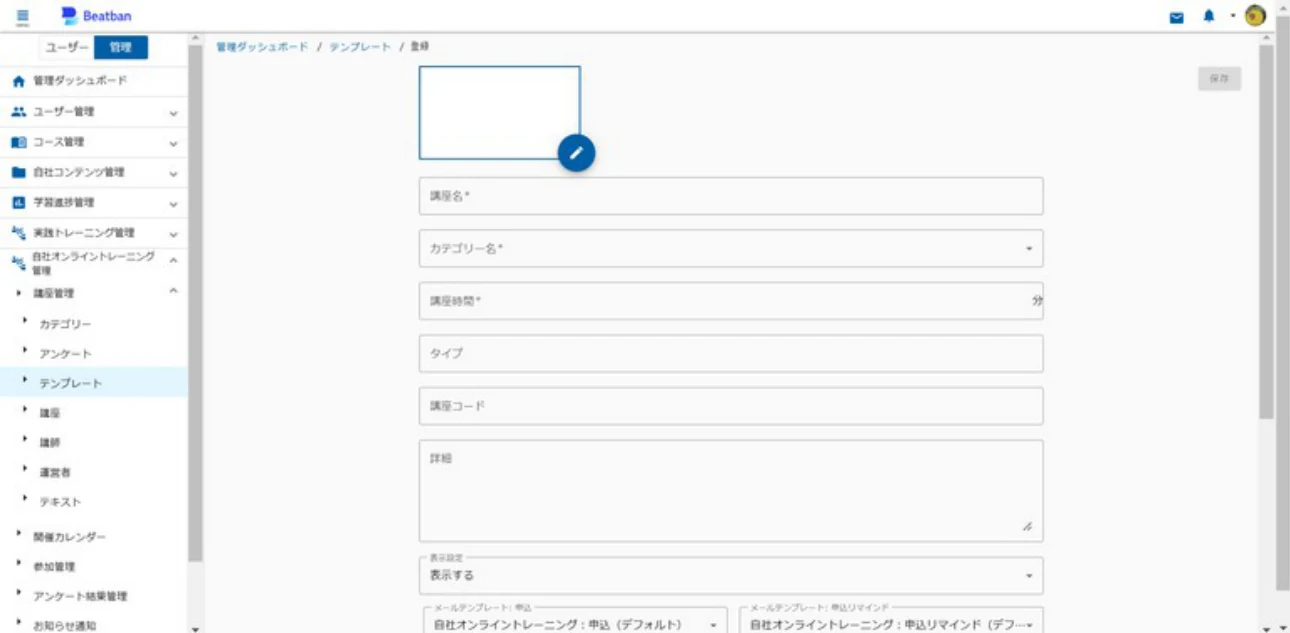This screenshot has height=633, width=1290.
Task: Click the icon beside 実践トレーニング管理
Action: pyautogui.click(x=17, y=233)
